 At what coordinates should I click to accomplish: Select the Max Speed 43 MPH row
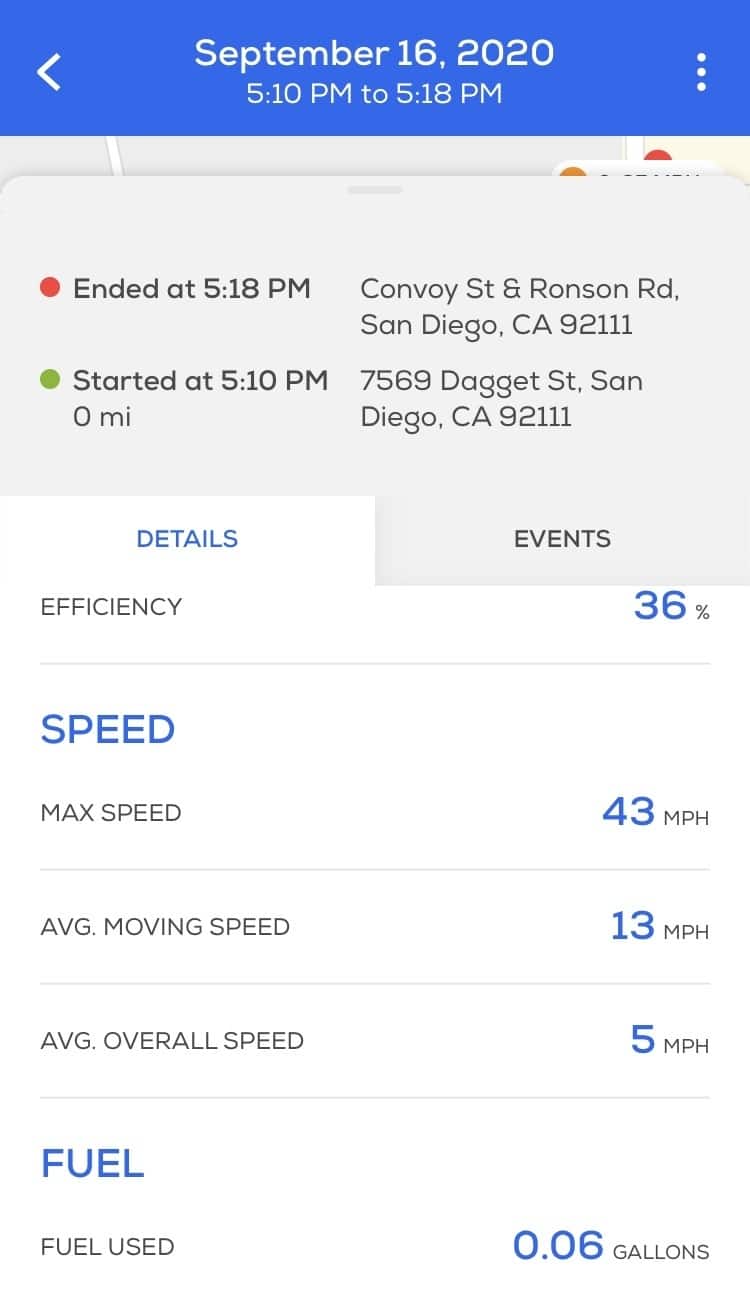(375, 812)
